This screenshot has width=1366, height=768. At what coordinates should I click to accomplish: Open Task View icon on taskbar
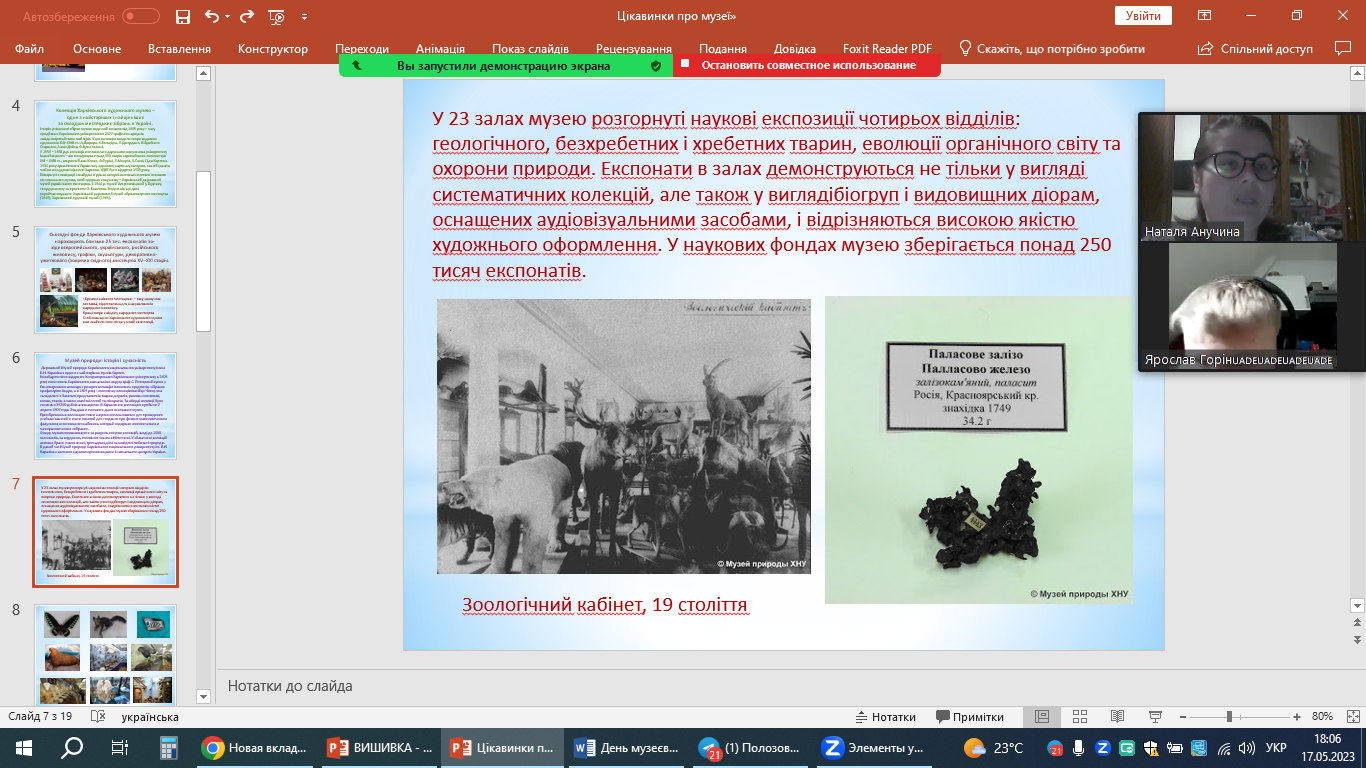[x=119, y=748]
